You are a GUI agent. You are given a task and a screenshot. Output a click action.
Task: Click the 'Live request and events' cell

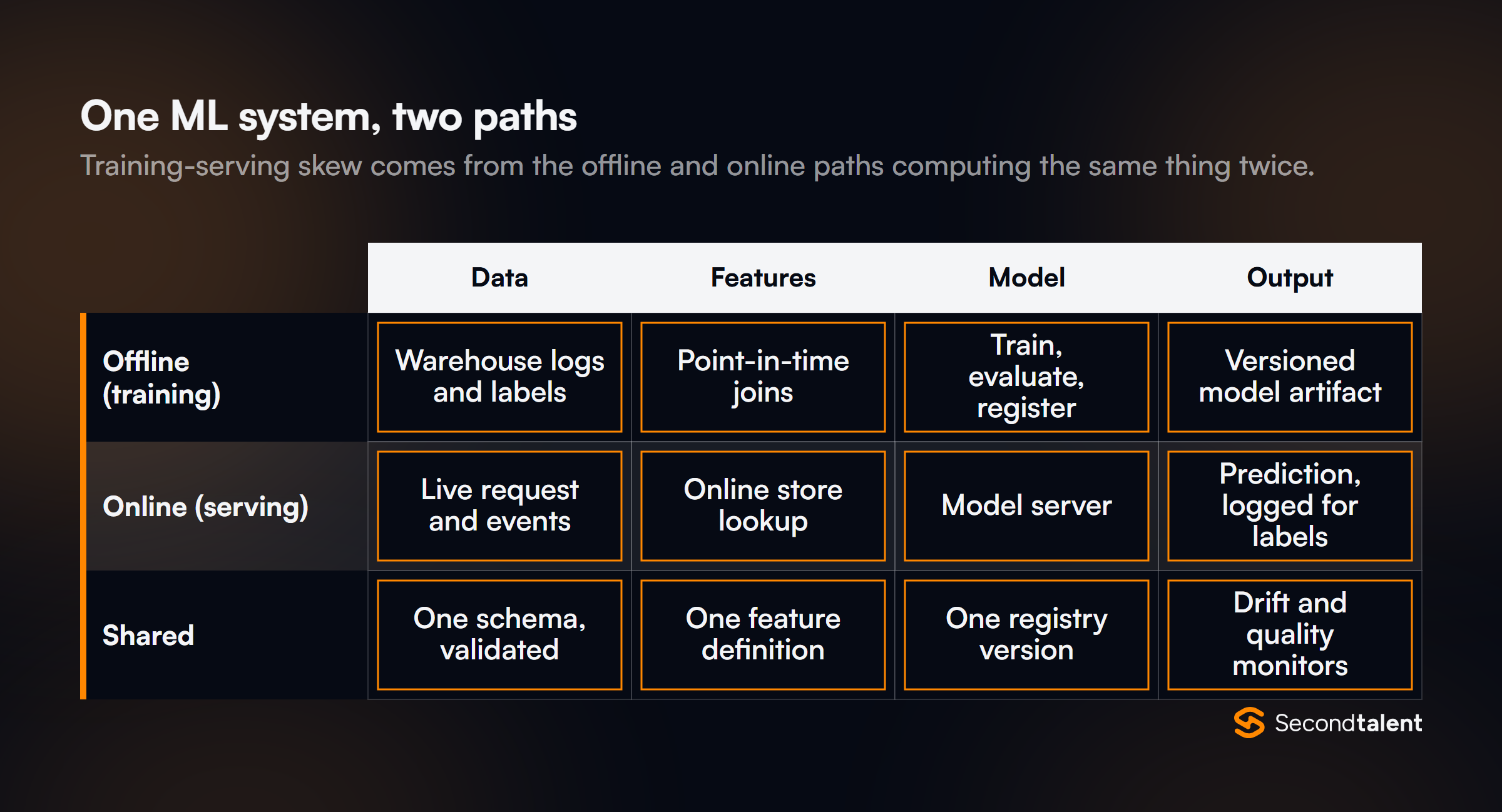pos(499,506)
